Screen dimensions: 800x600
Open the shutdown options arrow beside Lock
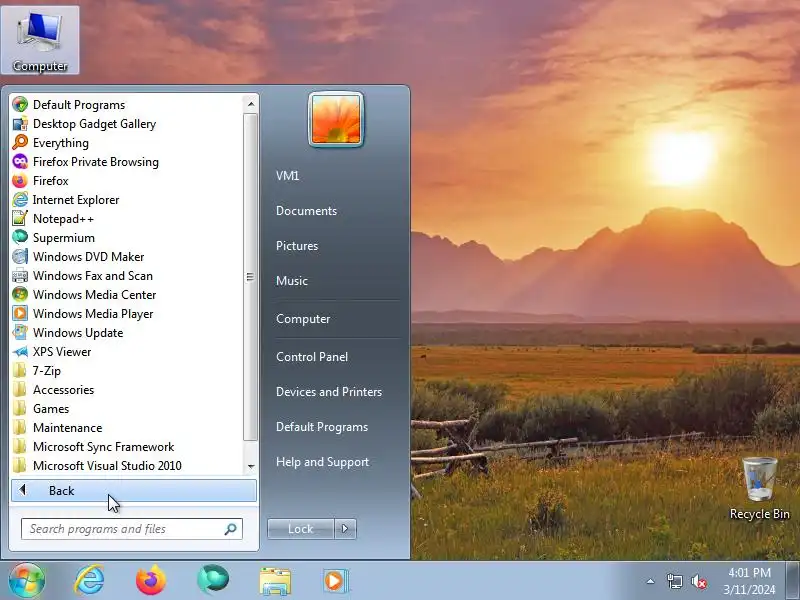tap(345, 529)
